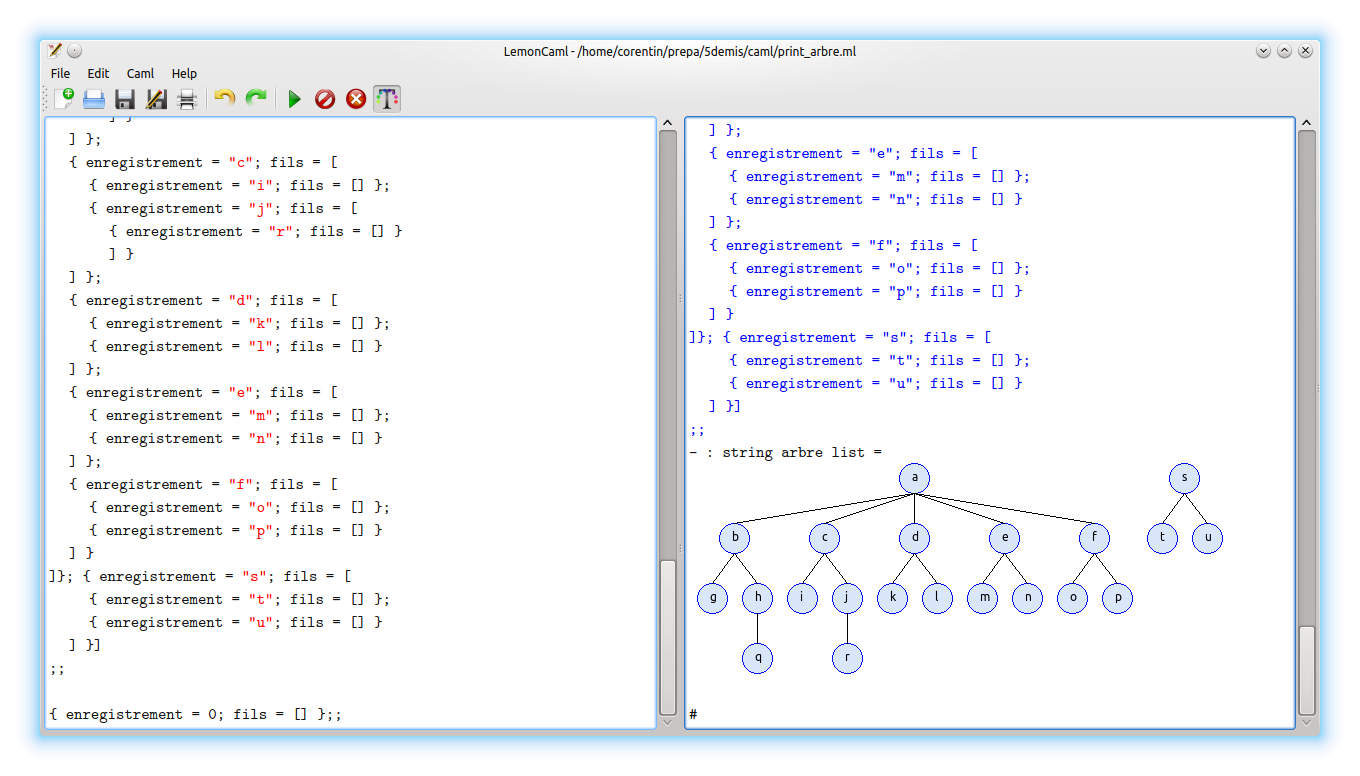This screenshot has height=776, width=1360.
Task: Click the editor pane scrollbar up arrow
Action: pyautogui.click(x=668, y=124)
